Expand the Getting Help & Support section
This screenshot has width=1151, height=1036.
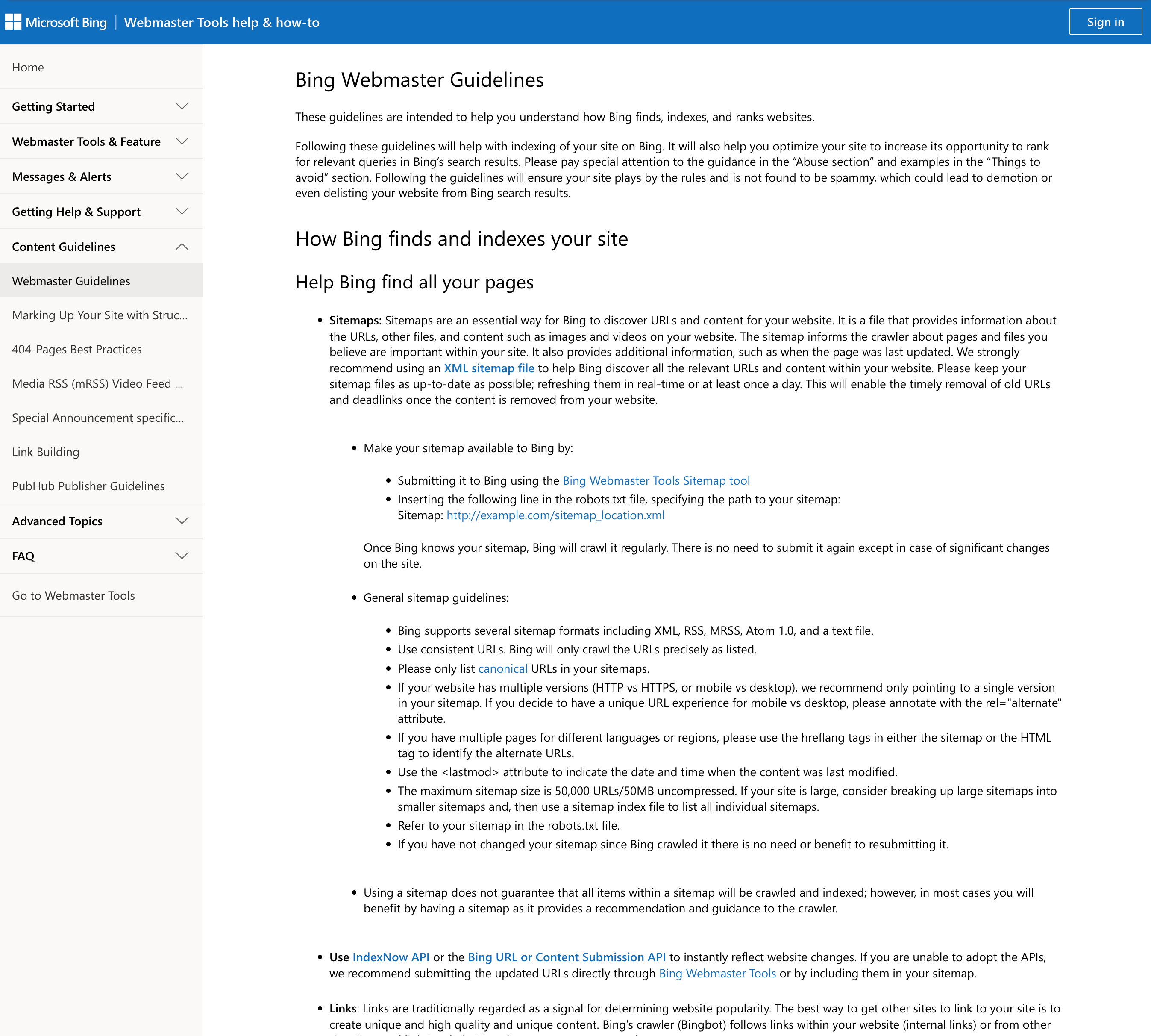pos(101,211)
